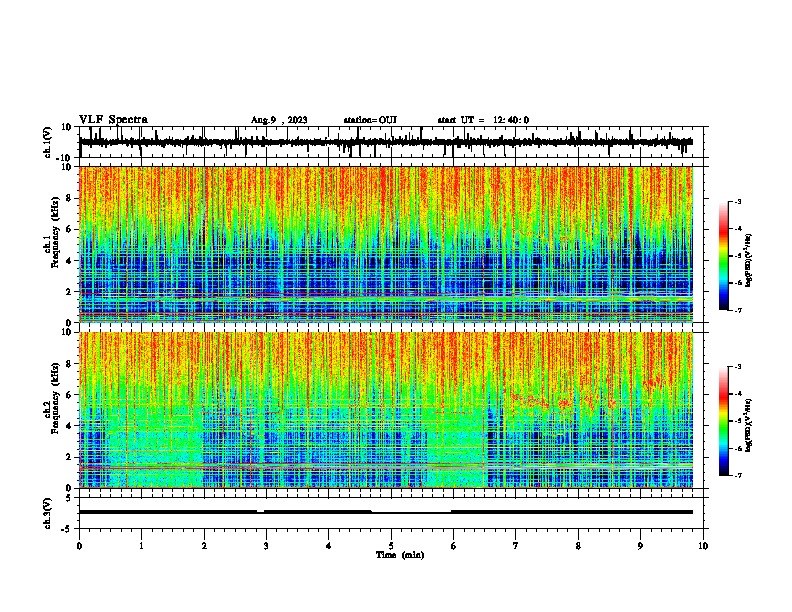
Task: Click the "-3" label on ch.1 colorbar
Action: pos(738,202)
